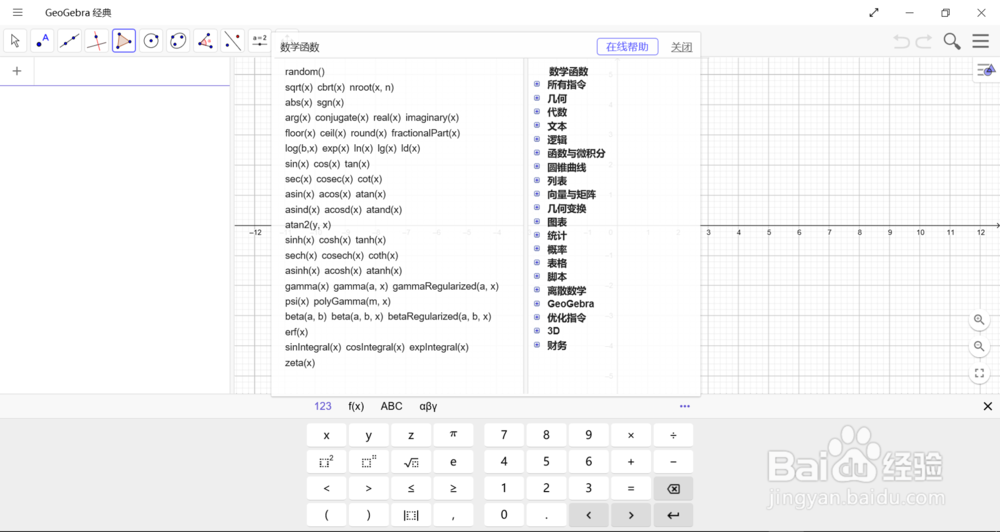Close the on-screen keyboard

[988, 406]
